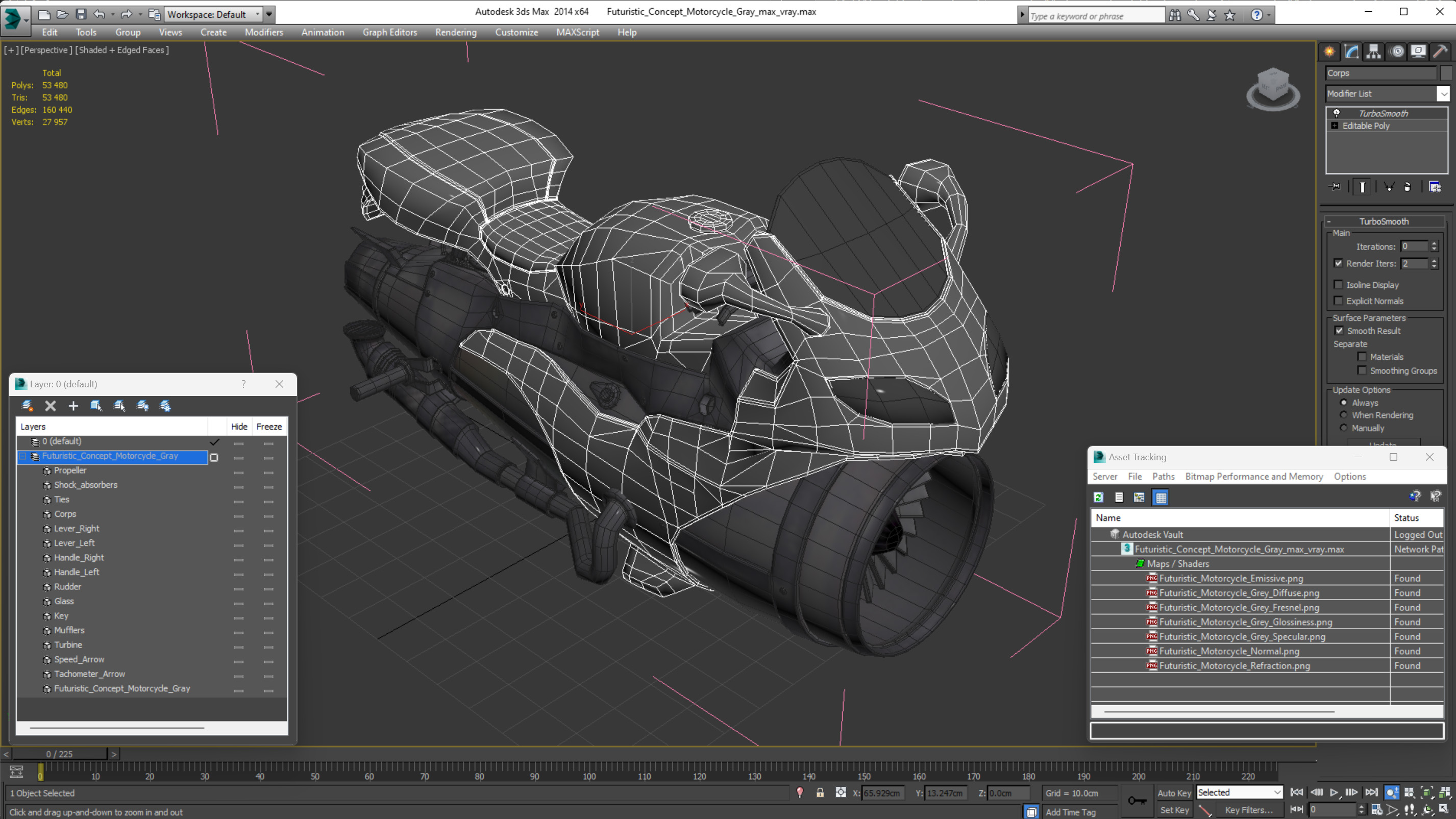Click the Open file folder icon
The width and height of the screenshot is (1456, 819).
point(63,14)
